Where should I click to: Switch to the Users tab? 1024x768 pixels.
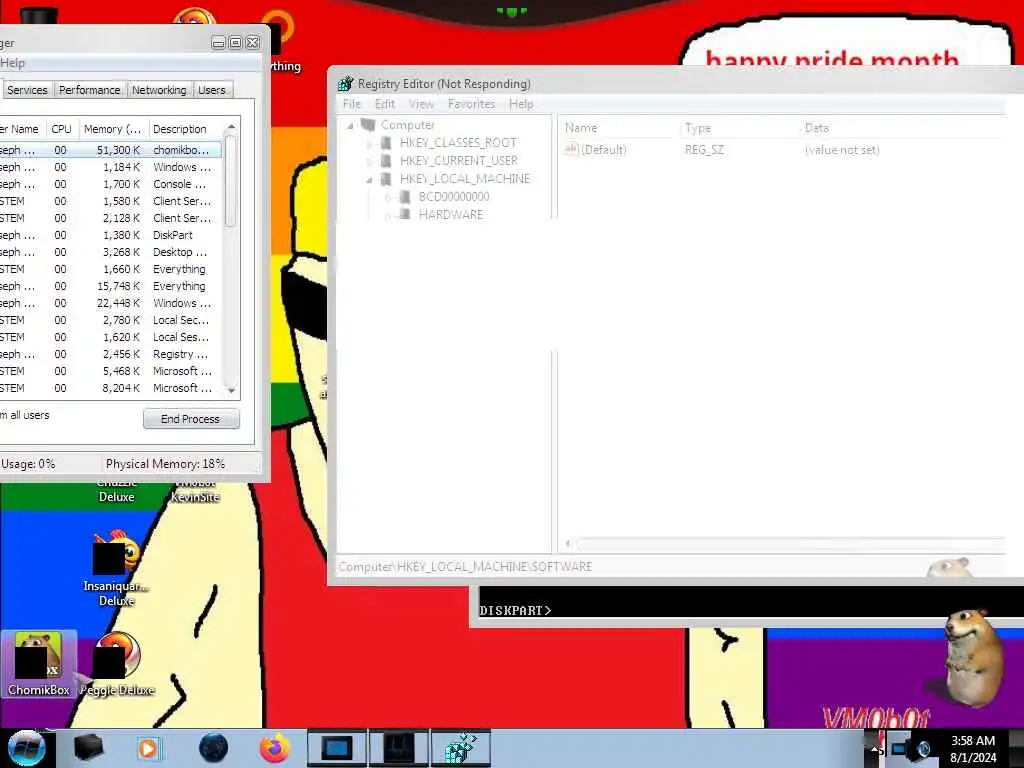click(212, 89)
